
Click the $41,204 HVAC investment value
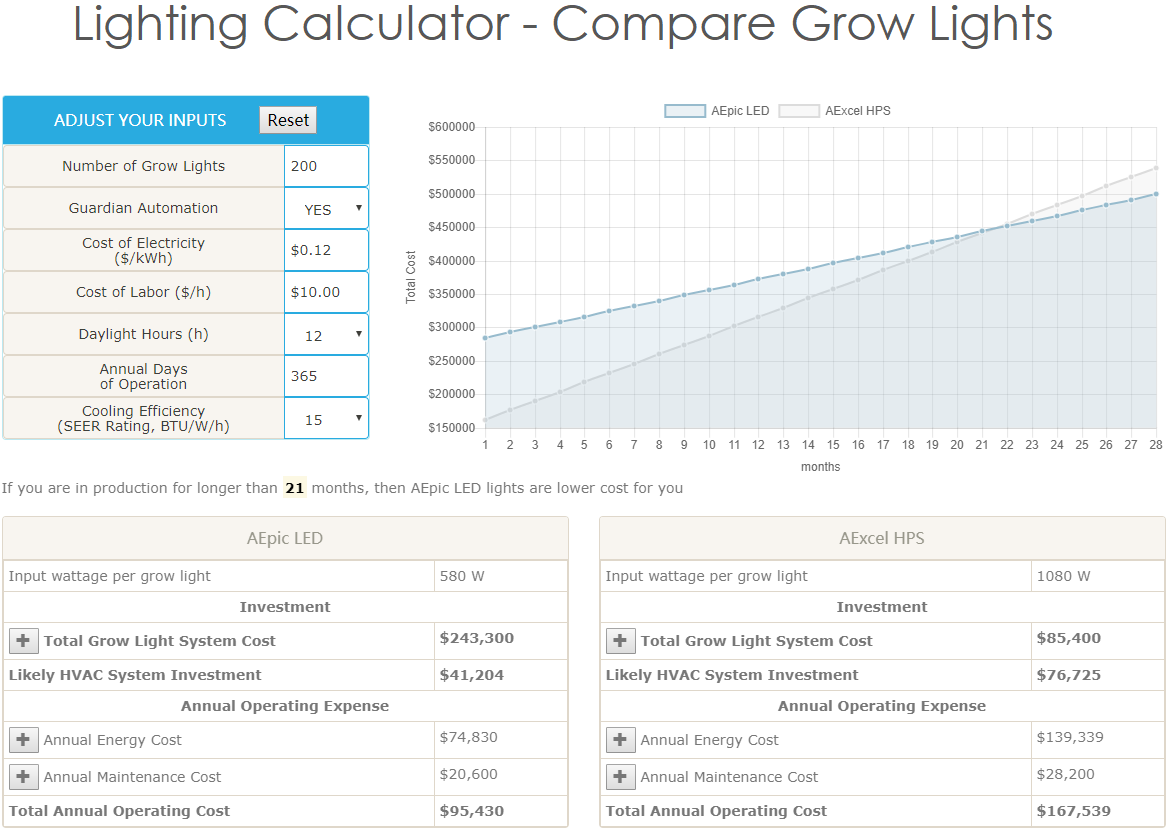[471, 676]
